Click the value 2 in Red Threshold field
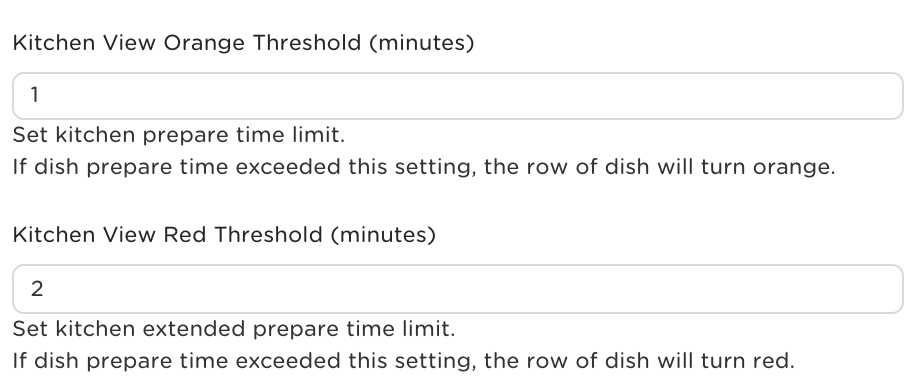Image resolution: width=914 pixels, height=384 pixels. [x=37, y=288]
